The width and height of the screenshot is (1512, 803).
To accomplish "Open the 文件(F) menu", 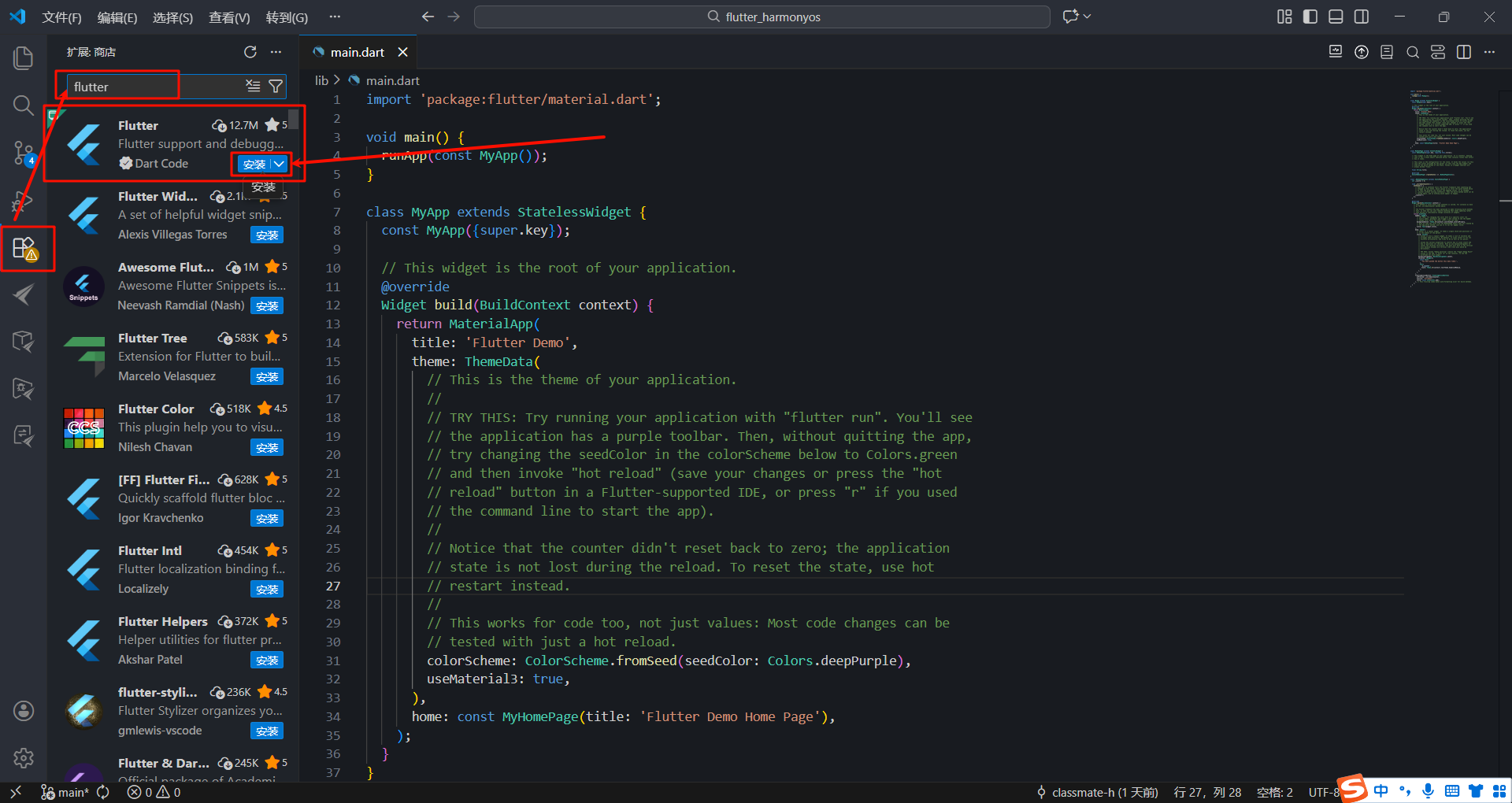I will click(61, 17).
